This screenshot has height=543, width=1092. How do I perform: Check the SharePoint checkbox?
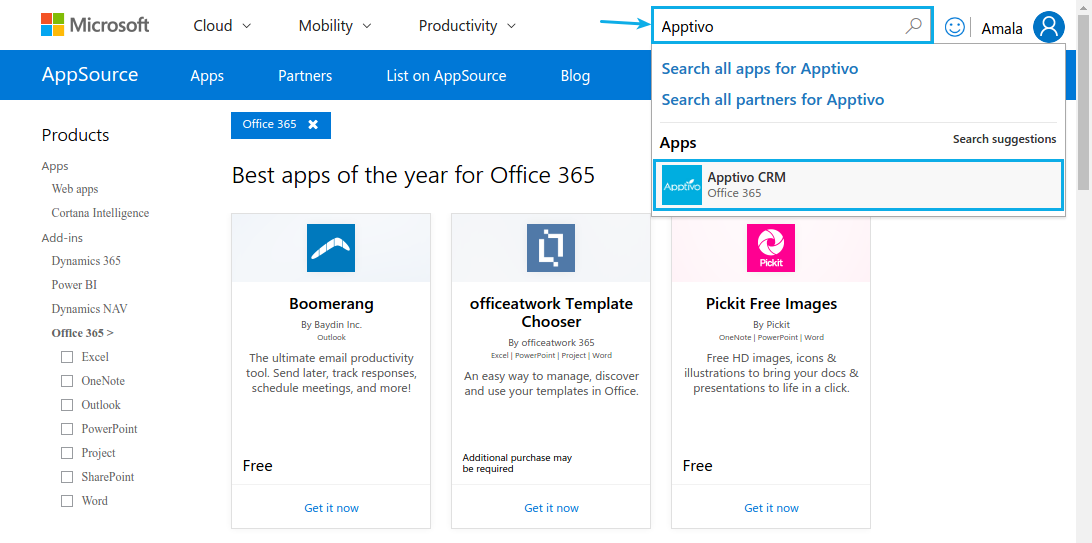(67, 477)
